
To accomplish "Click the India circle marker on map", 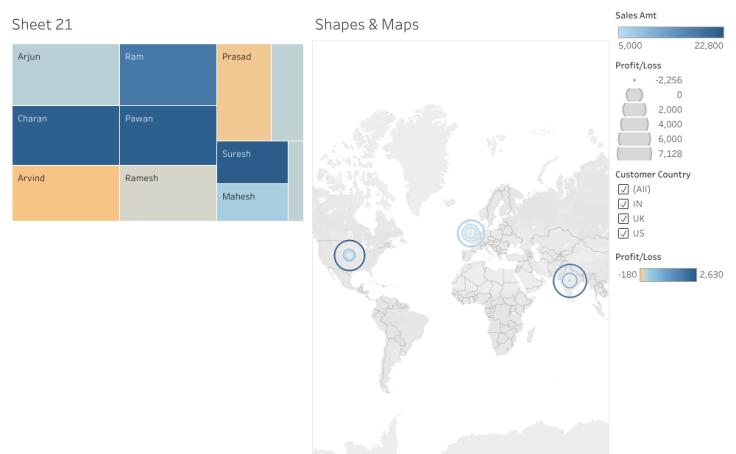I will point(570,281).
